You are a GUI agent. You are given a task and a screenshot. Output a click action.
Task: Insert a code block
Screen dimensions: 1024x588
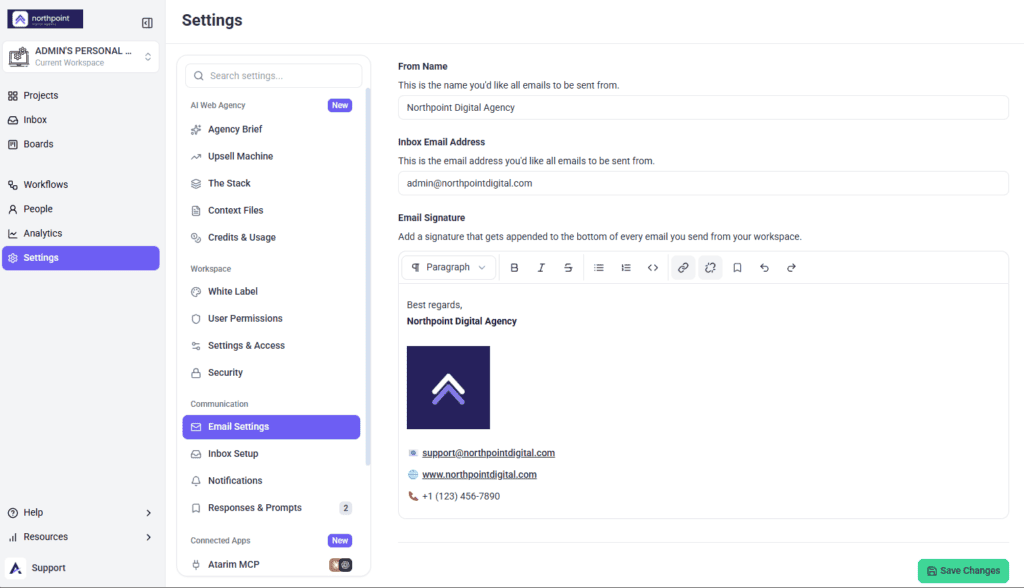click(652, 268)
